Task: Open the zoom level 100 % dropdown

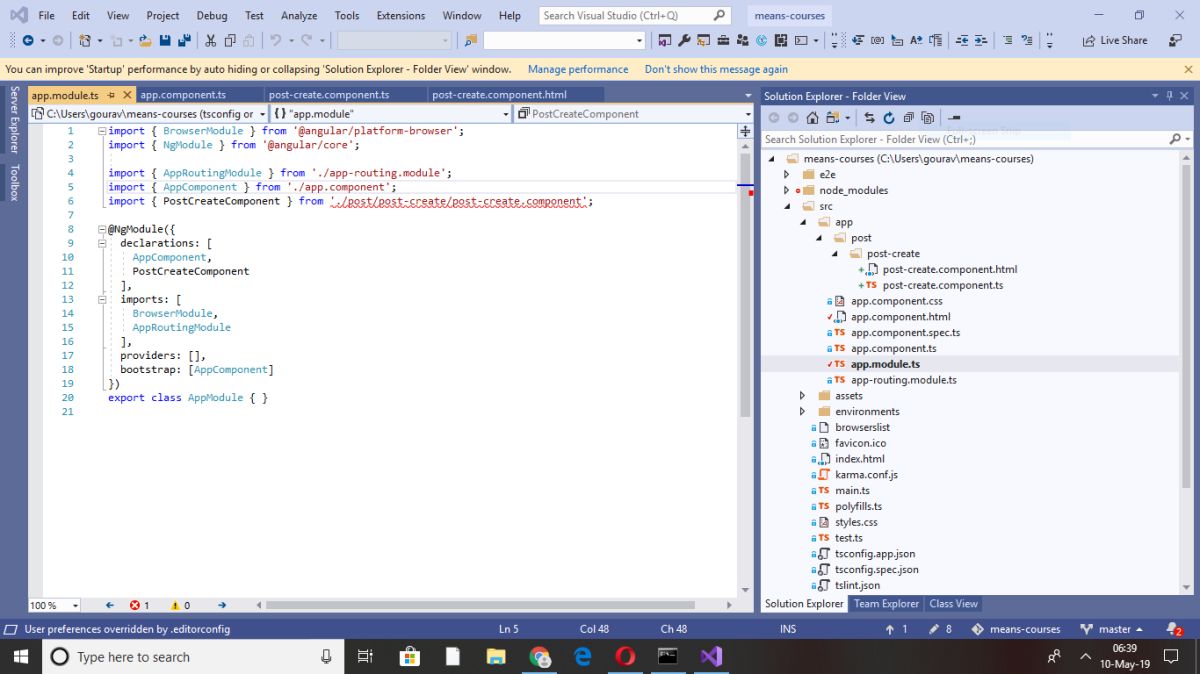Action: [75, 605]
